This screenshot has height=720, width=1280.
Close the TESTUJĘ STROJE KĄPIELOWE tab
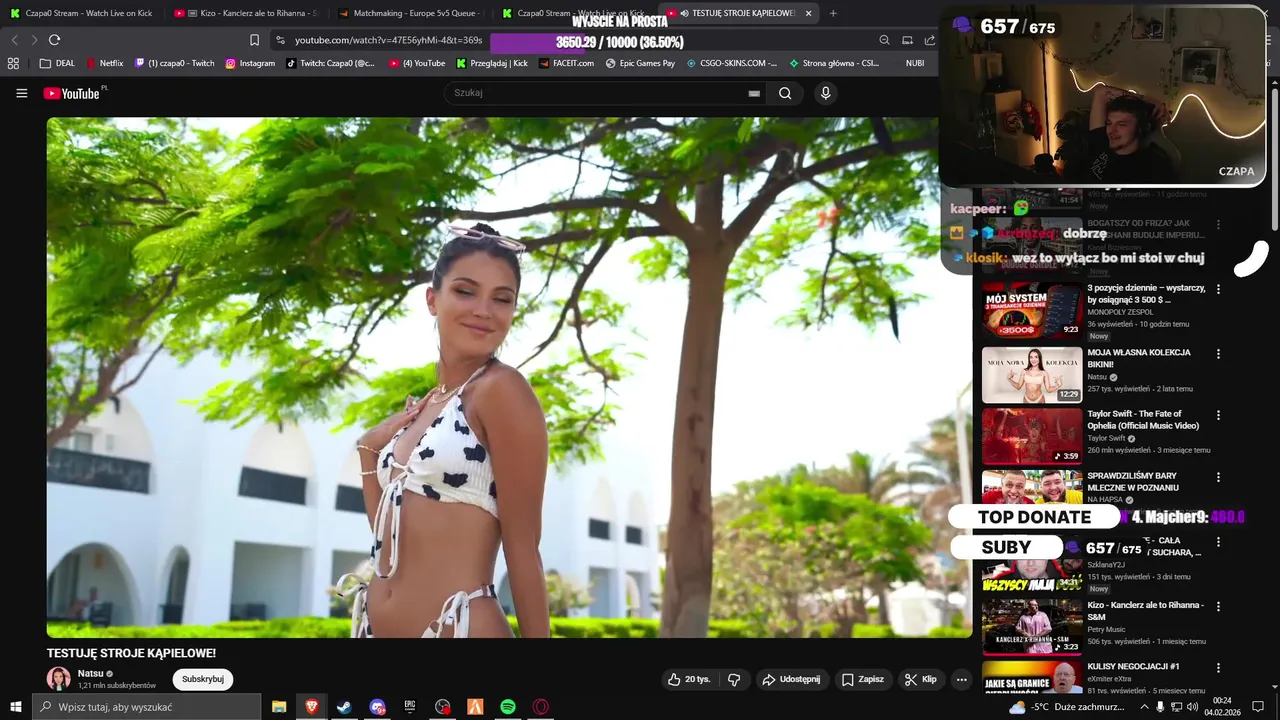(x=808, y=13)
